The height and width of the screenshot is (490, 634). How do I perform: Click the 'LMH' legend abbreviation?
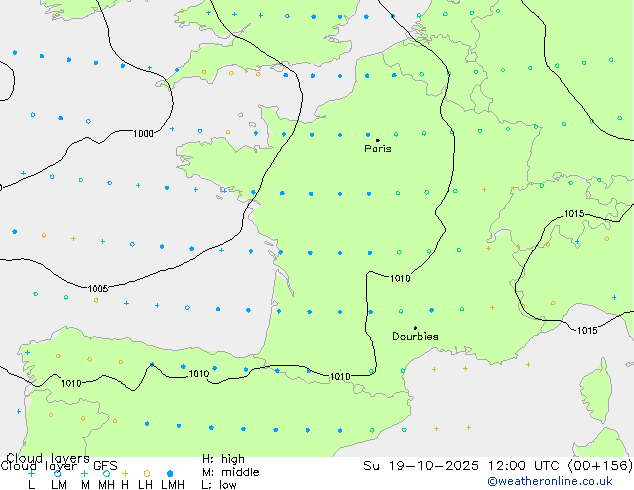coord(173,485)
